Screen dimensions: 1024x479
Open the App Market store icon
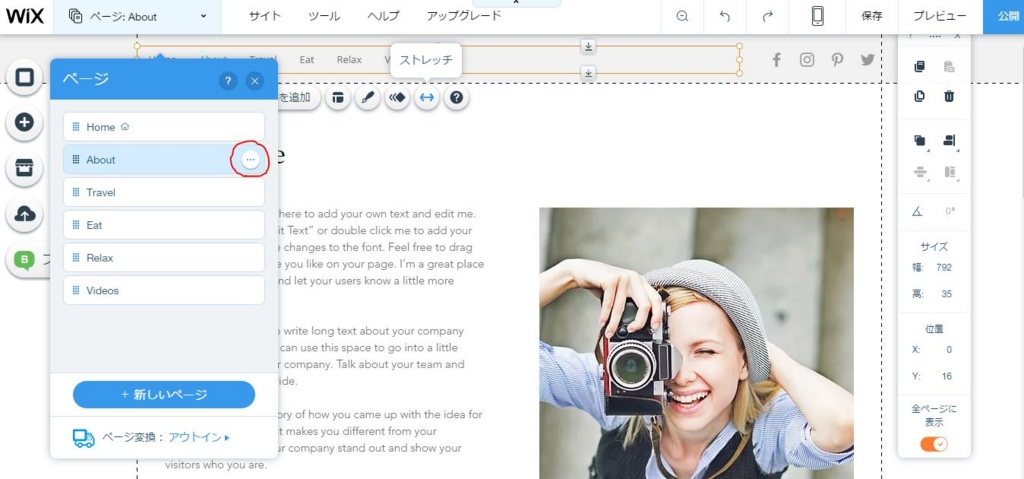(25, 168)
